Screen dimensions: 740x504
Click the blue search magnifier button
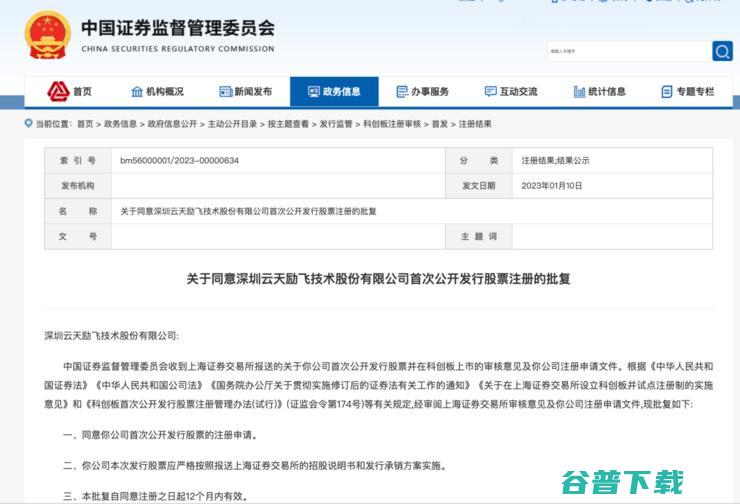tap(722, 51)
